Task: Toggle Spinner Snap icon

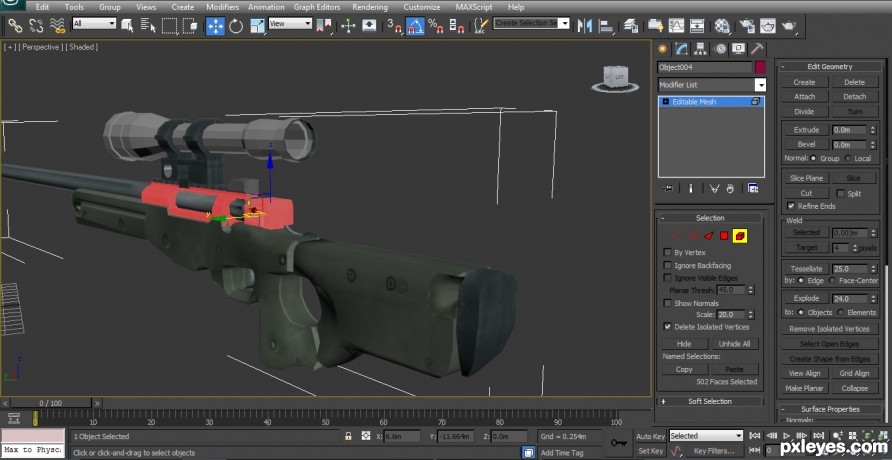Action: click(457, 26)
